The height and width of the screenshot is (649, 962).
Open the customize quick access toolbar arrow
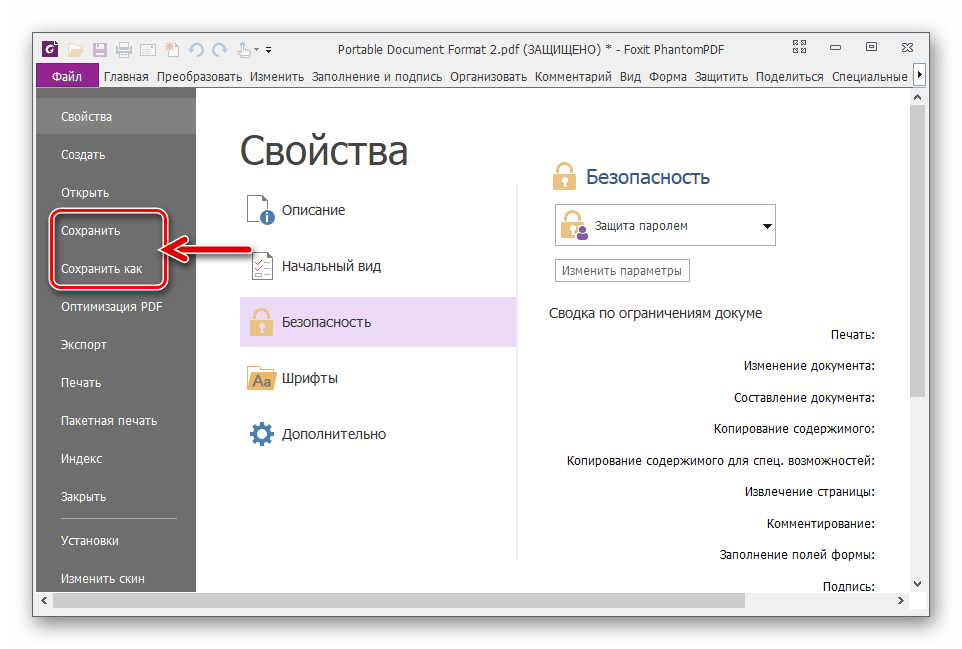[268, 50]
